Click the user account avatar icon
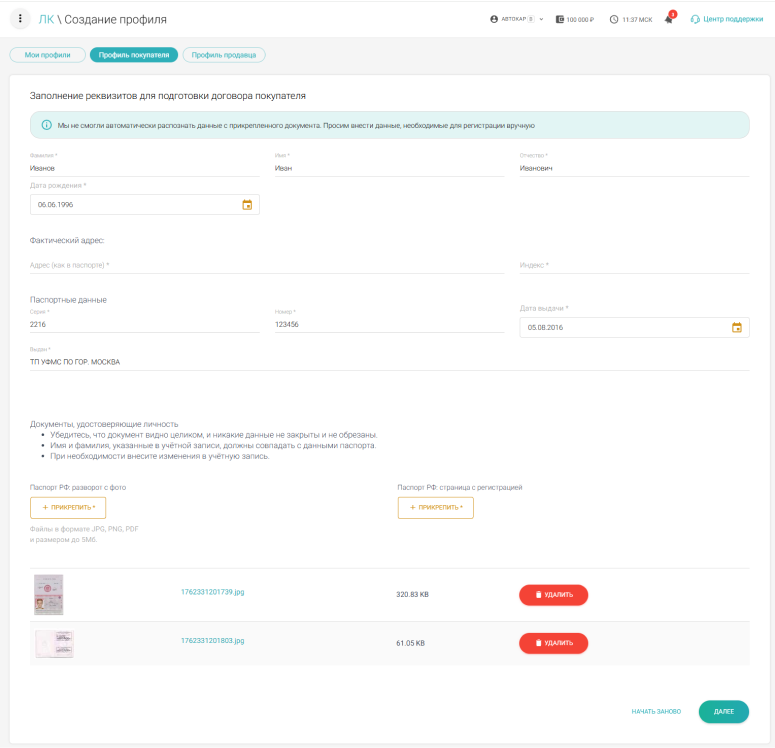Screen dimensions: 775x748 [x=494, y=19]
